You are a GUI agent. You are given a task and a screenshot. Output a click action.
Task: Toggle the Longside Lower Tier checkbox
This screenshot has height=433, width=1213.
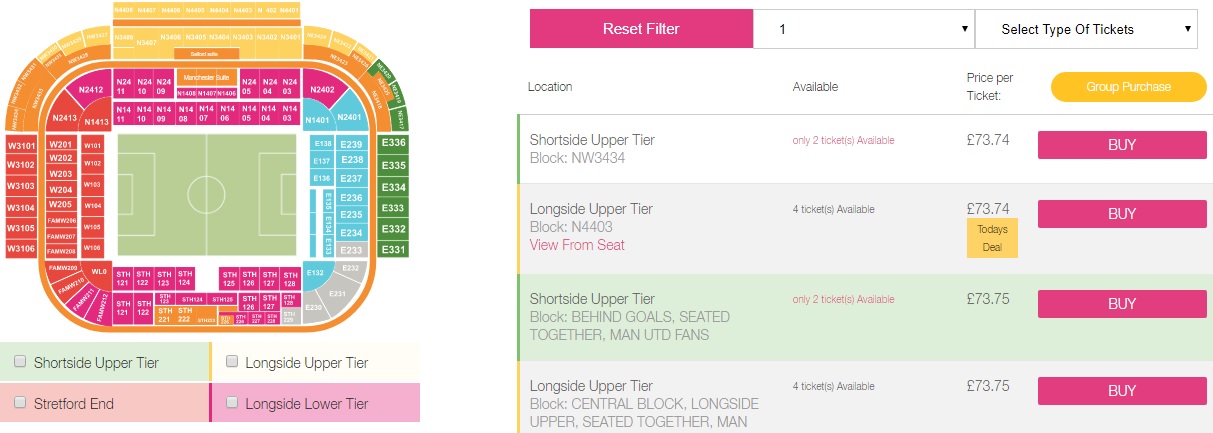click(x=231, y=404)
